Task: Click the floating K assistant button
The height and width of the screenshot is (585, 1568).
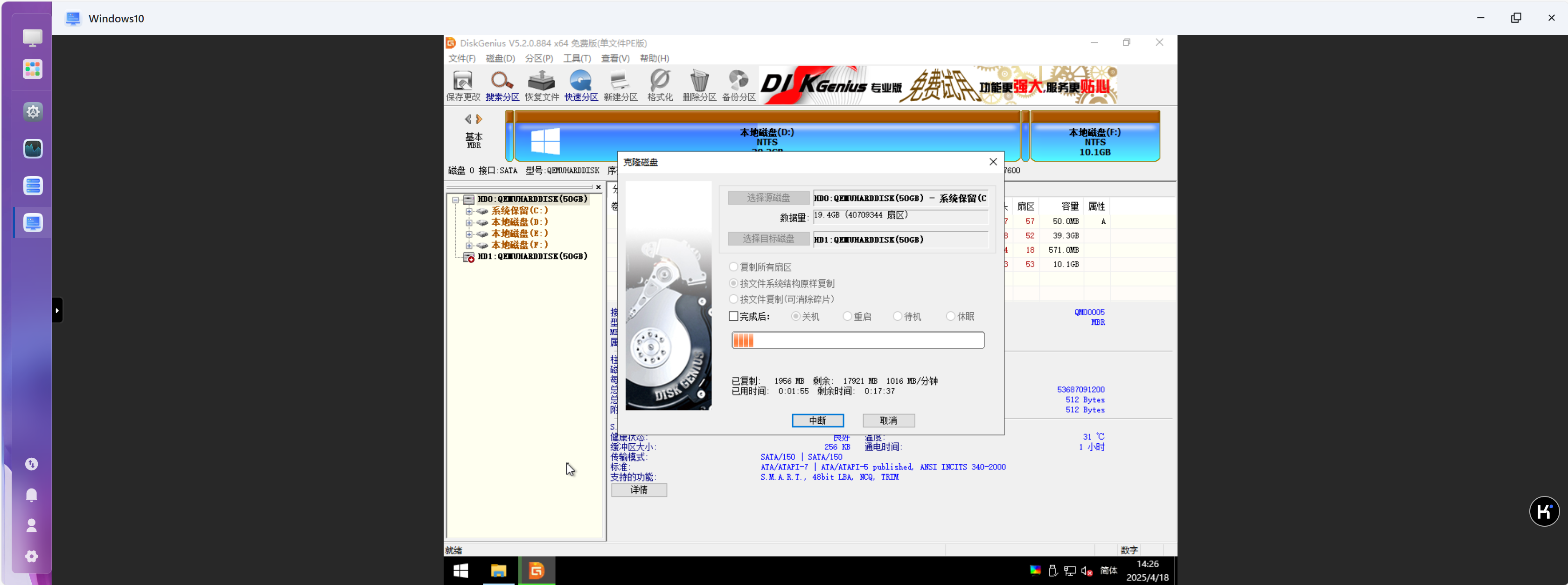Action: (x=1544, y=511)
